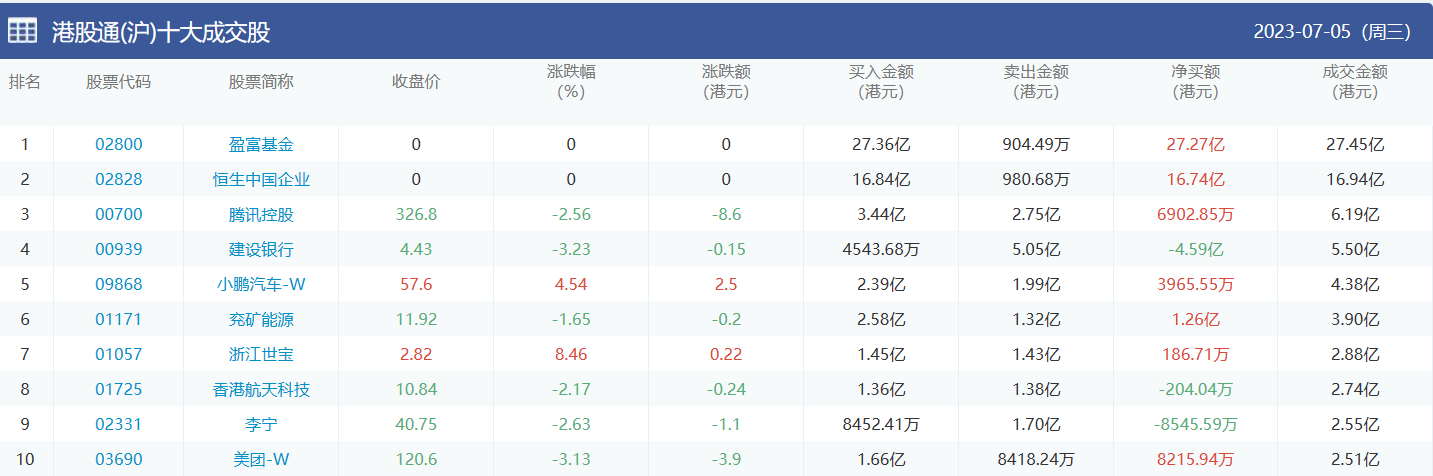The image size is (1433, 476).
Task: Click the 净买额 column header
Action: 1195,81
